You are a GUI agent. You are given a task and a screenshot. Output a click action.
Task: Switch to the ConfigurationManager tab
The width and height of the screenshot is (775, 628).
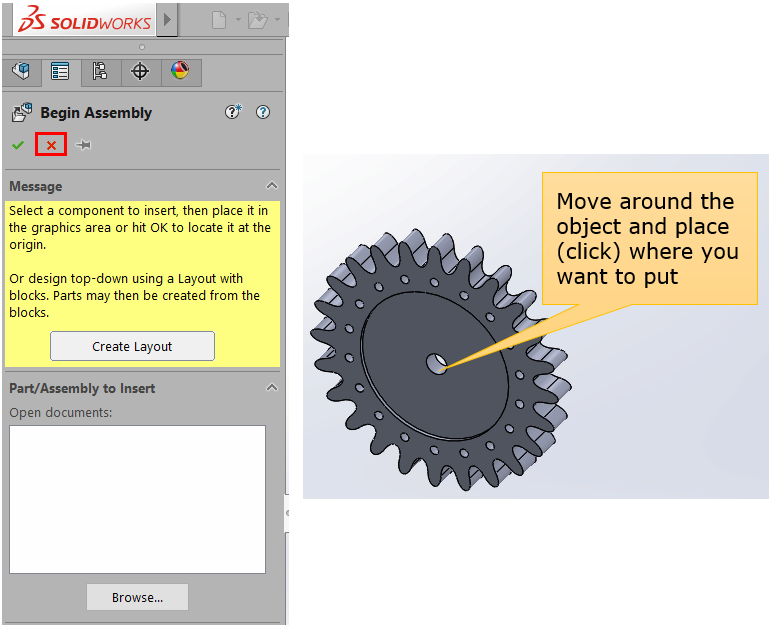click(100, 72)
